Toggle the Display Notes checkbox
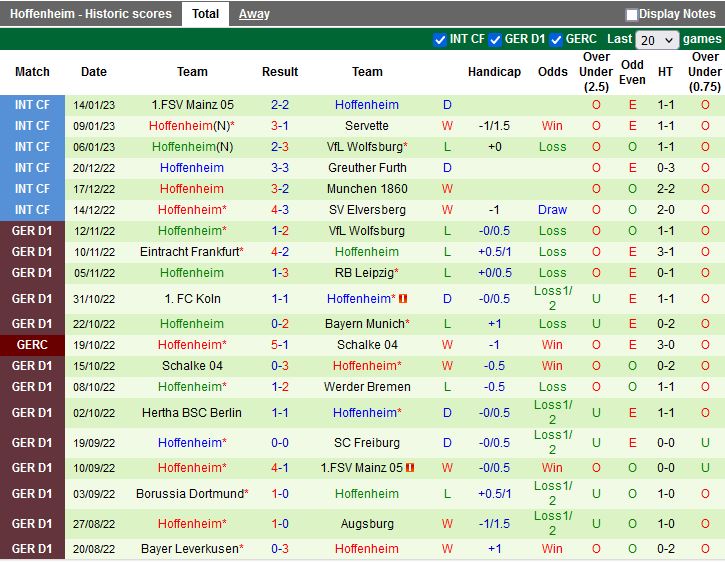This screenshot has width=725, height=563. [x=632, y=15]
